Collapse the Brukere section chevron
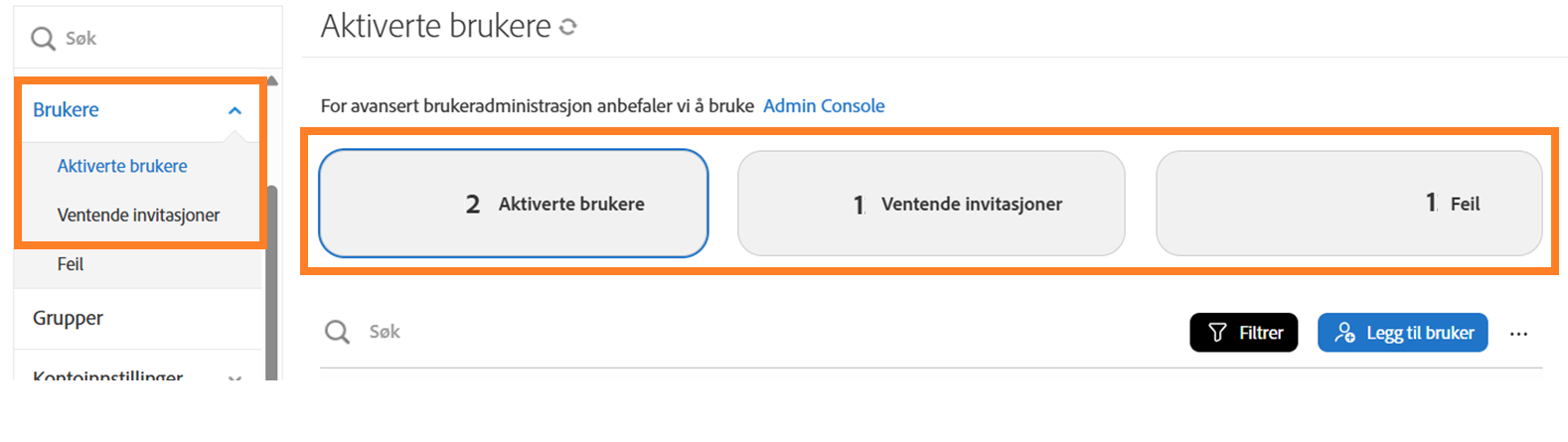Image resolution: width=1568 pixels, height=442 pixels. (x=235, y=110)
